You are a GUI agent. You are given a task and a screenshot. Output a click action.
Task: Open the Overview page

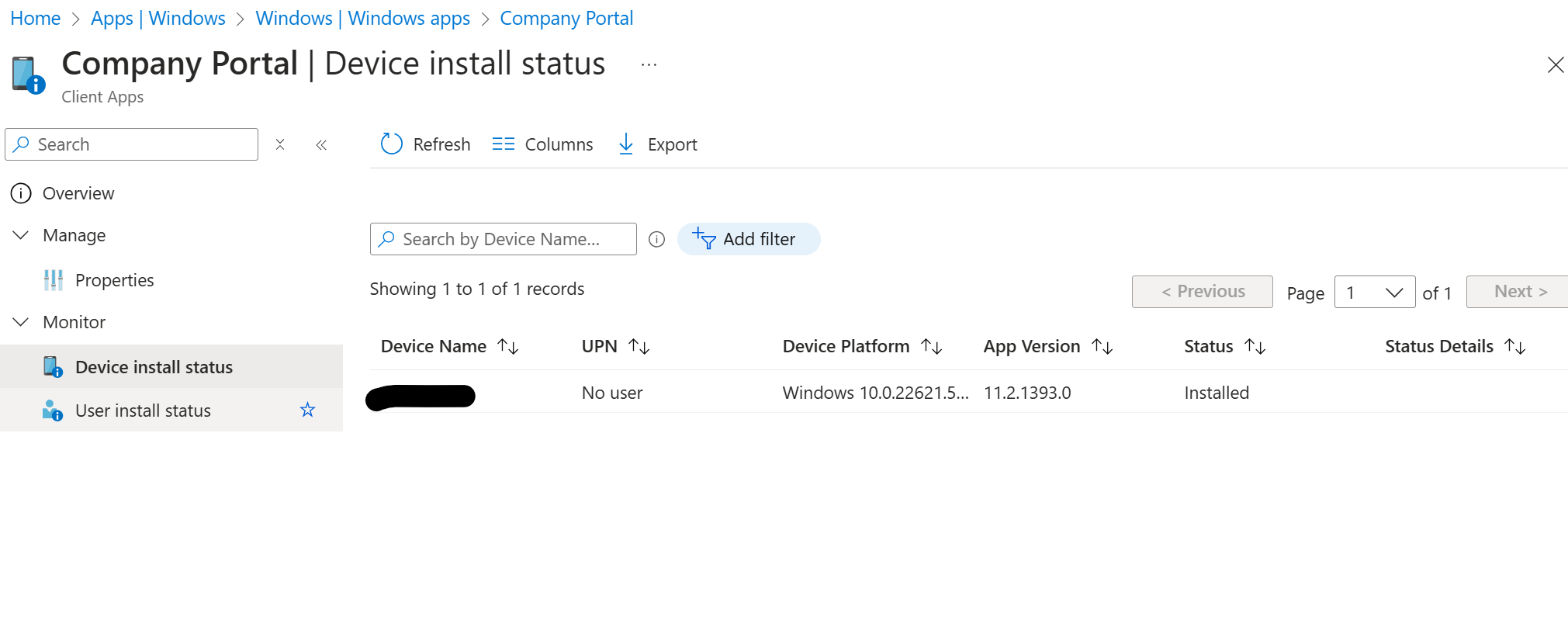78,193
